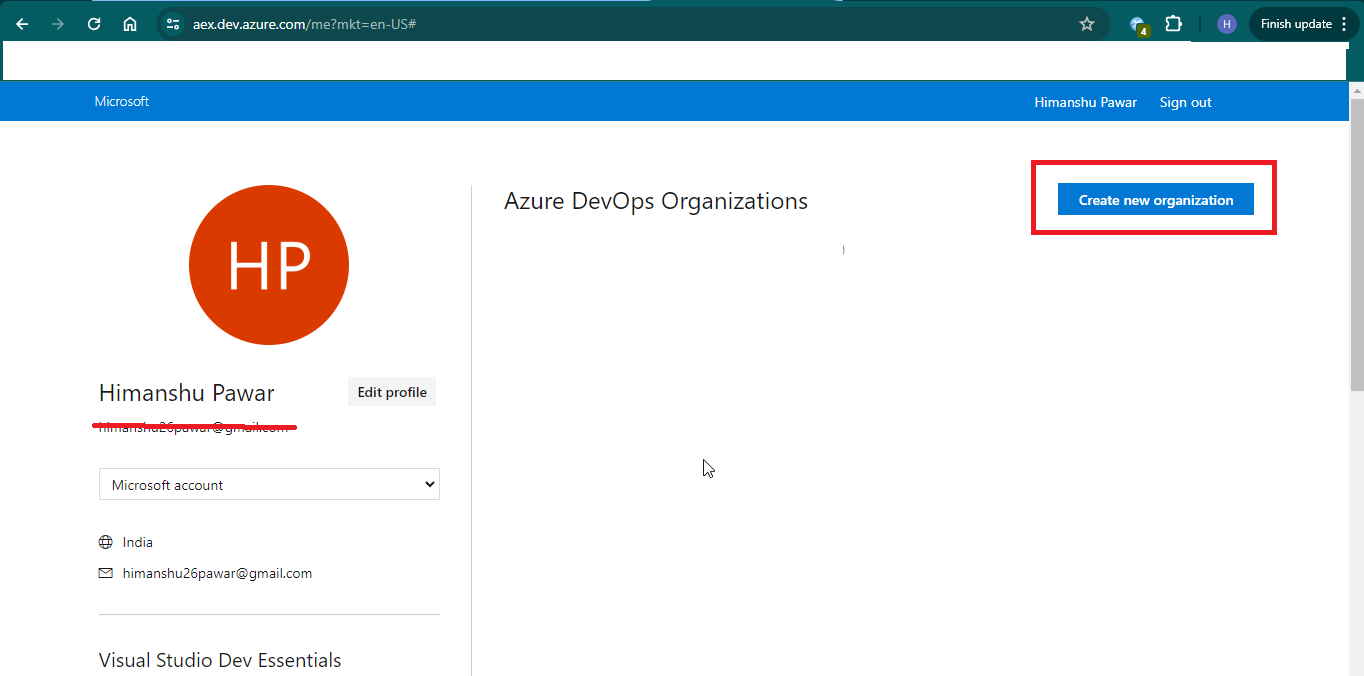This screenshot has height=676, width=1364.
Task: Edit the user profile
Action: coord(391,391)
